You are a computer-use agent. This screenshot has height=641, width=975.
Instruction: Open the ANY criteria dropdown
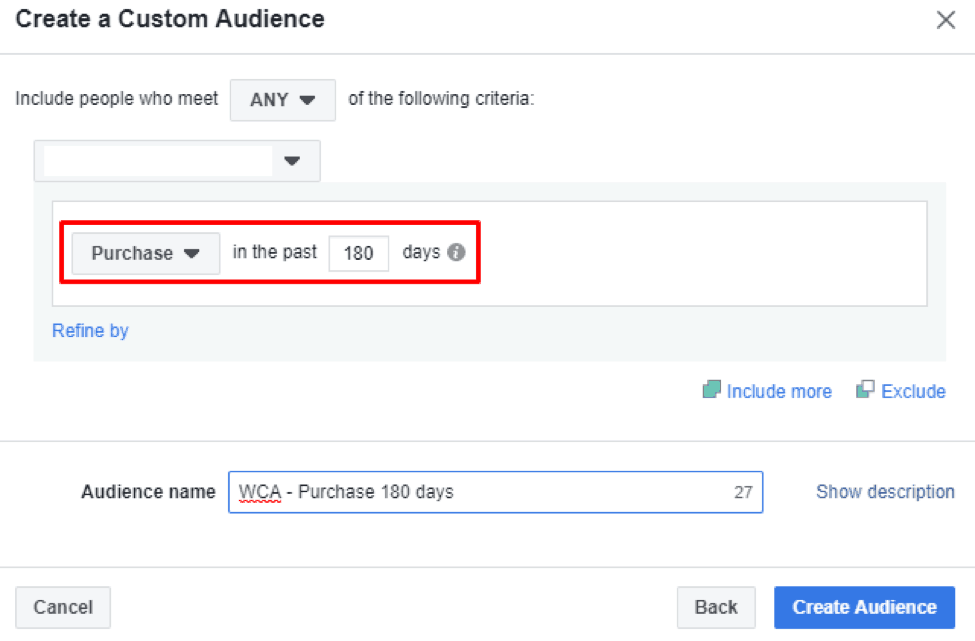282,100
